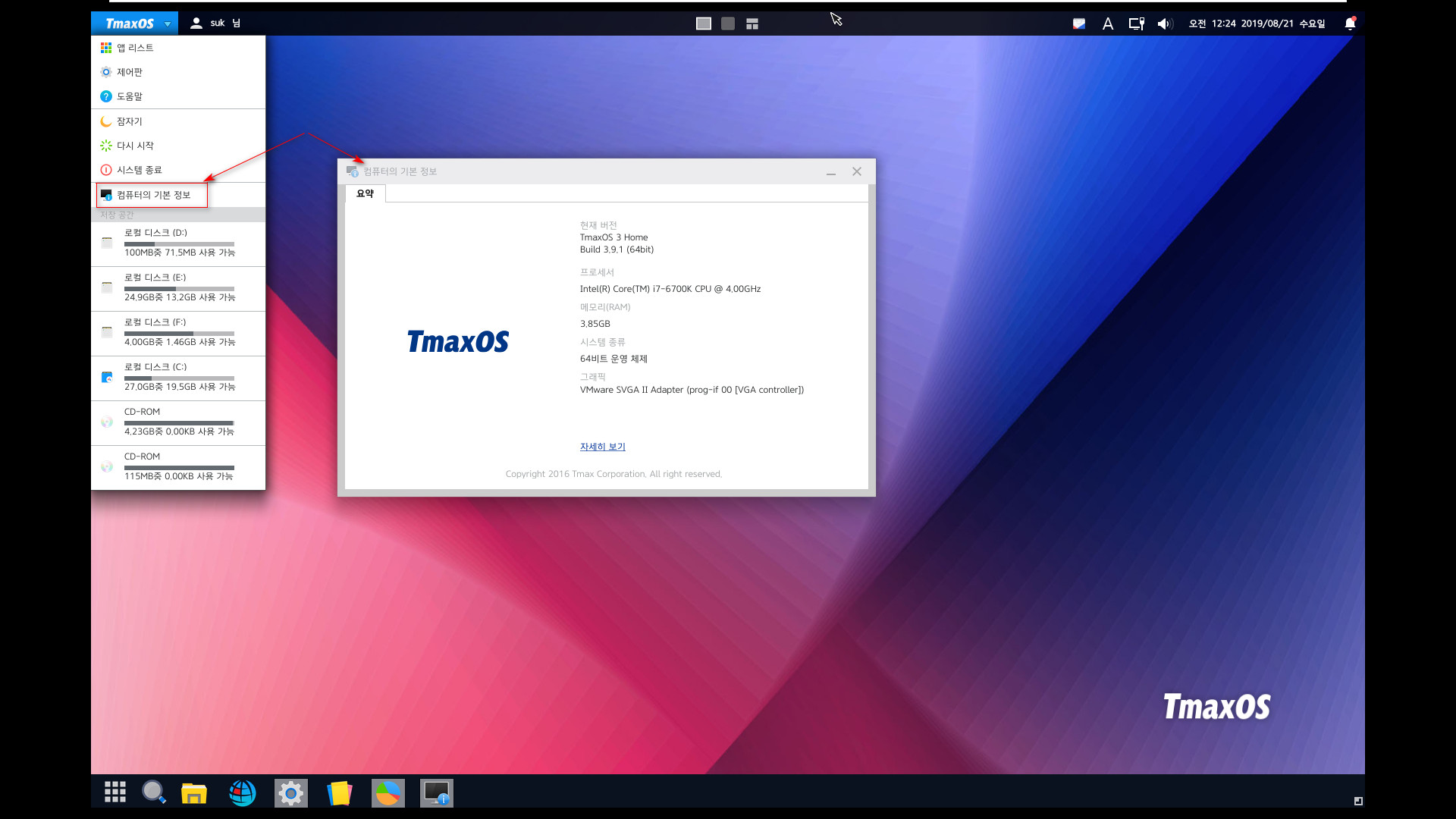Close the computer info window
The image size is (1456, 819).
coord(857,171)
